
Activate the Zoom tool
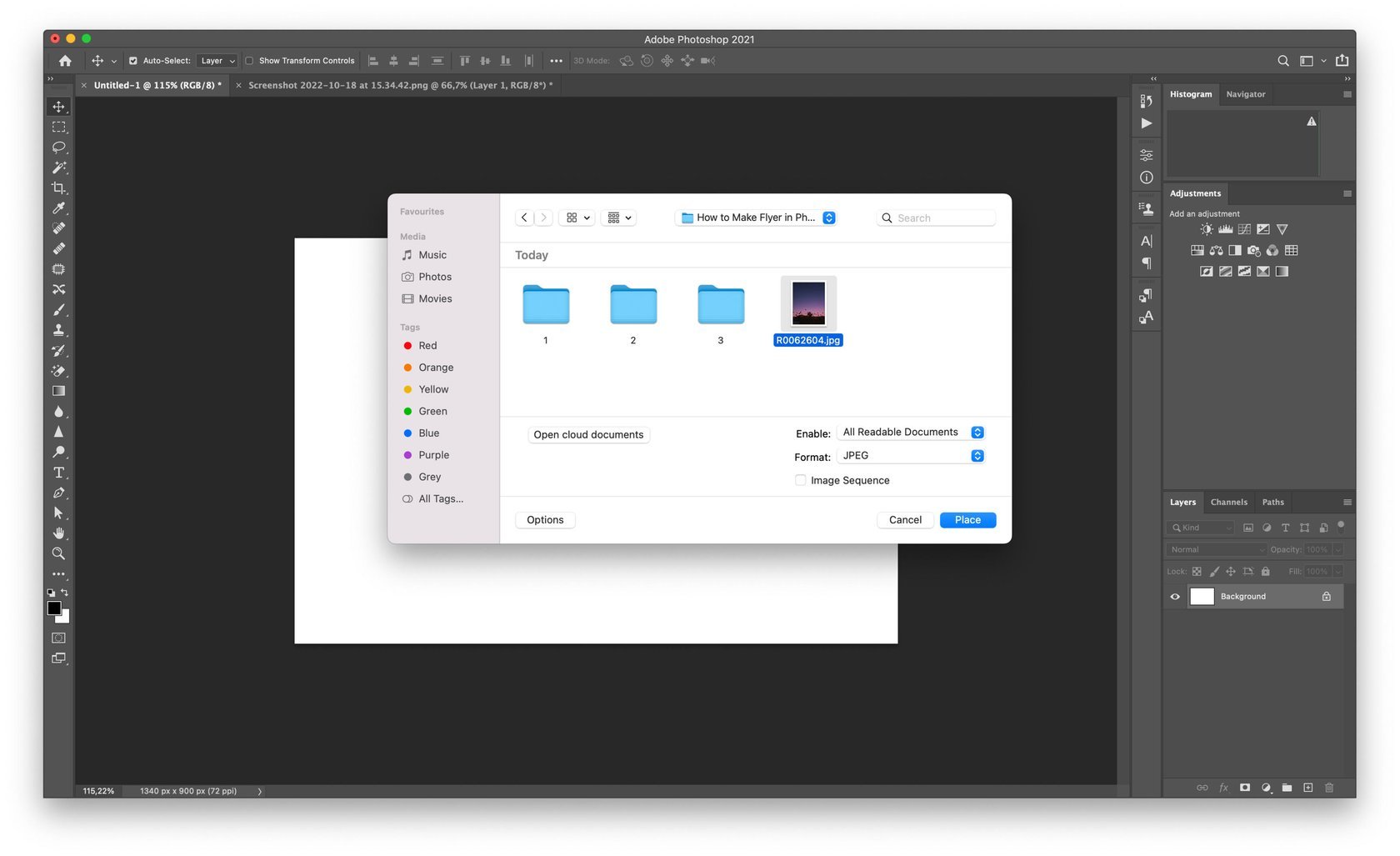[x=58, y=553]
